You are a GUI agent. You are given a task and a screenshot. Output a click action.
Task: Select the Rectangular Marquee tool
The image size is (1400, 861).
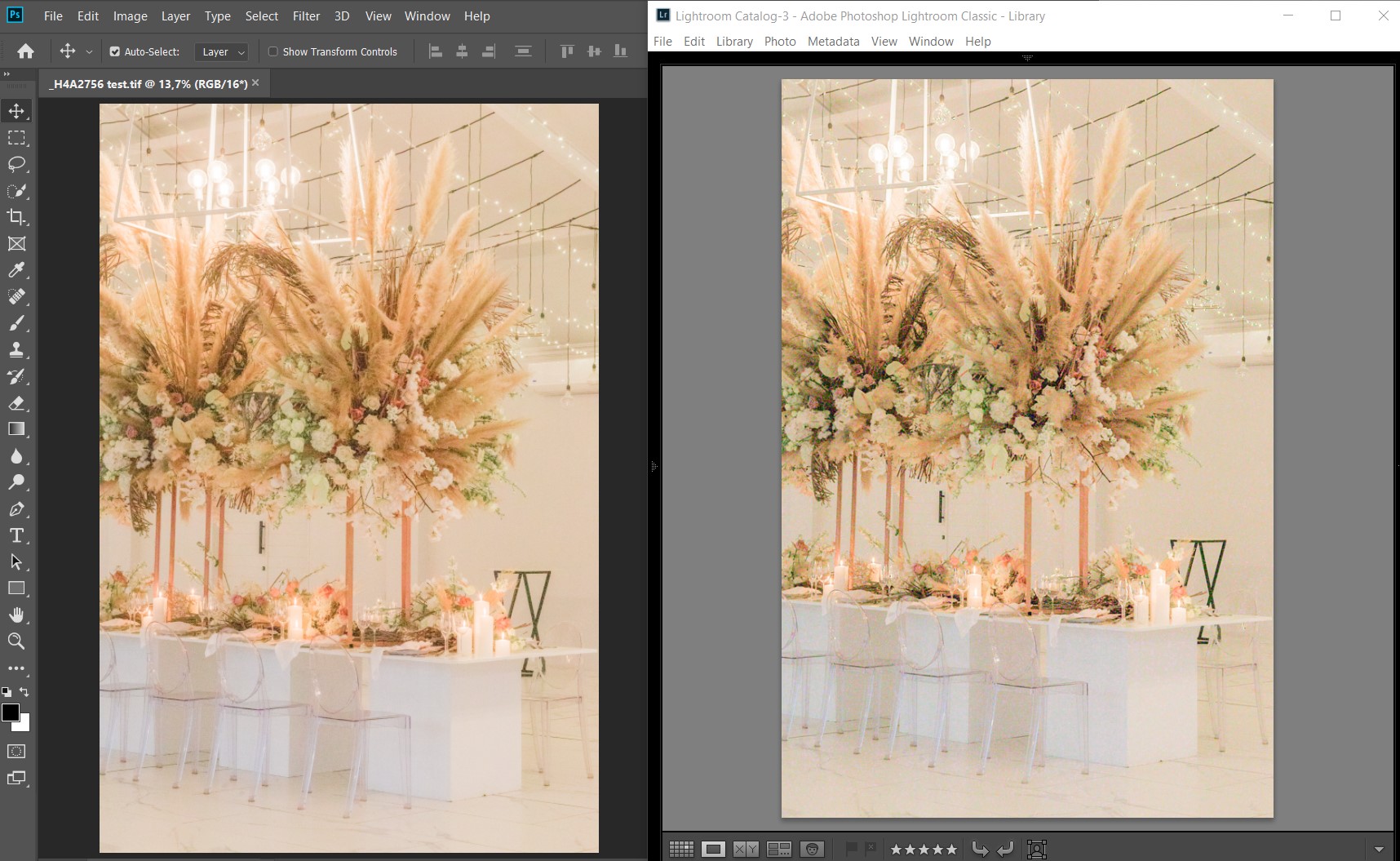click(x=16, y=138)
